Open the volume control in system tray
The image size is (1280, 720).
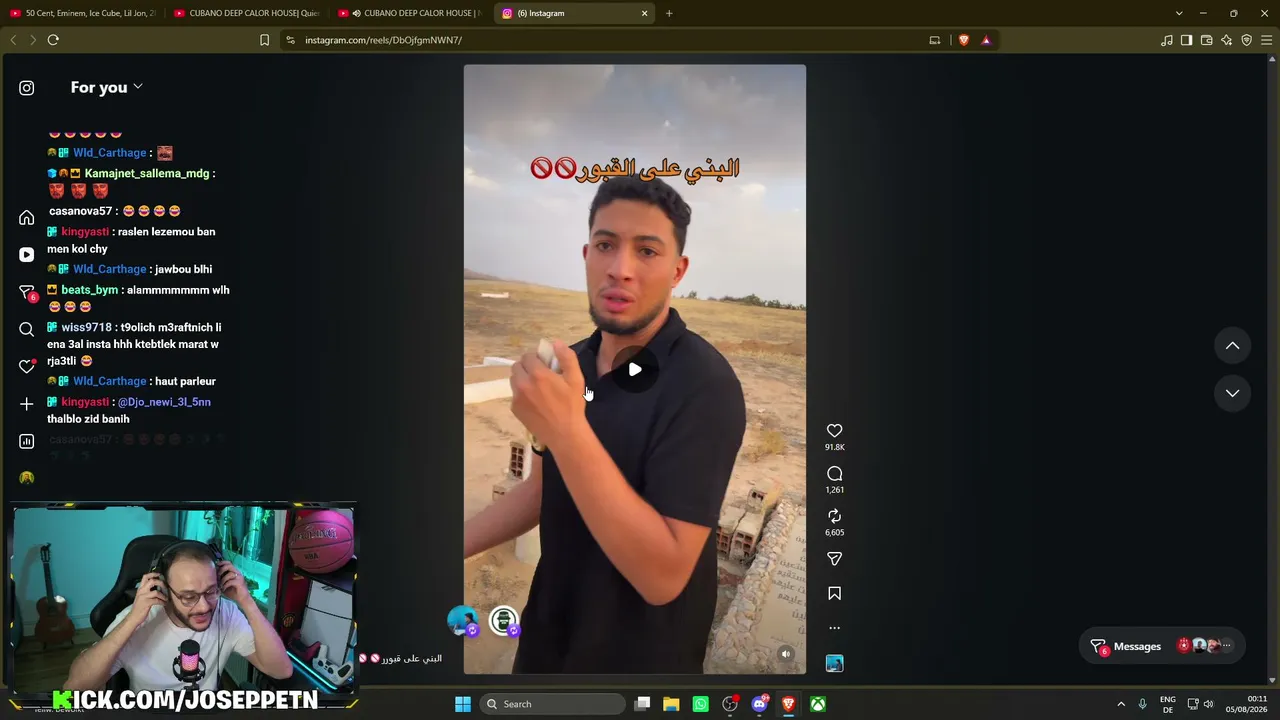coord(1208,704)
